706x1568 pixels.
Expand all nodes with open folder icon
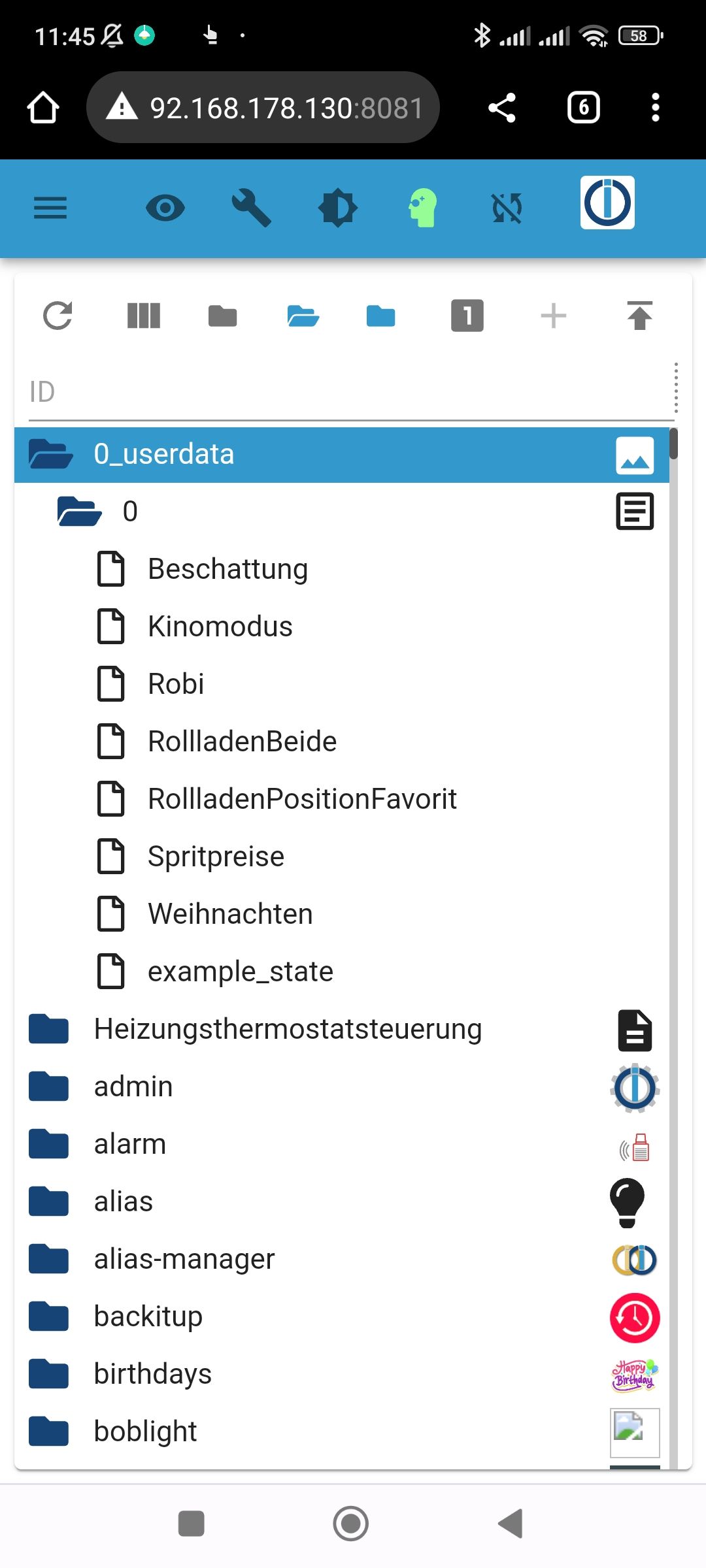[303, 316]
